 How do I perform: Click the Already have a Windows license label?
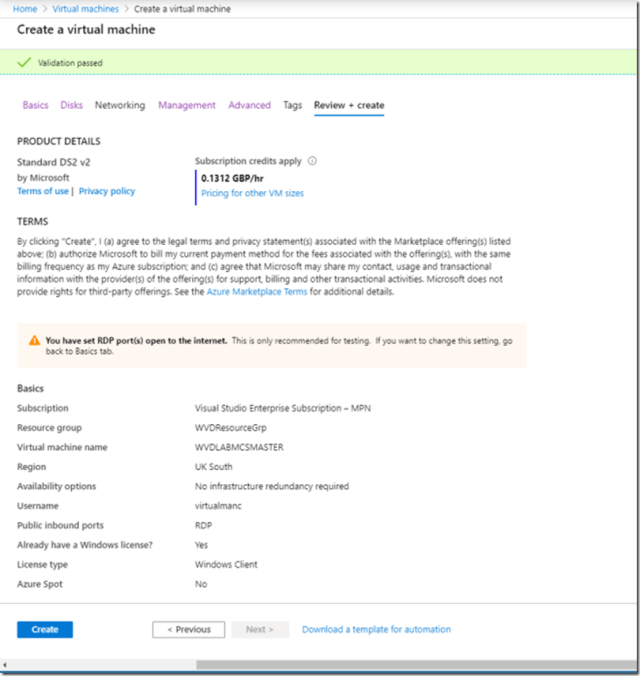coord(85,545)
